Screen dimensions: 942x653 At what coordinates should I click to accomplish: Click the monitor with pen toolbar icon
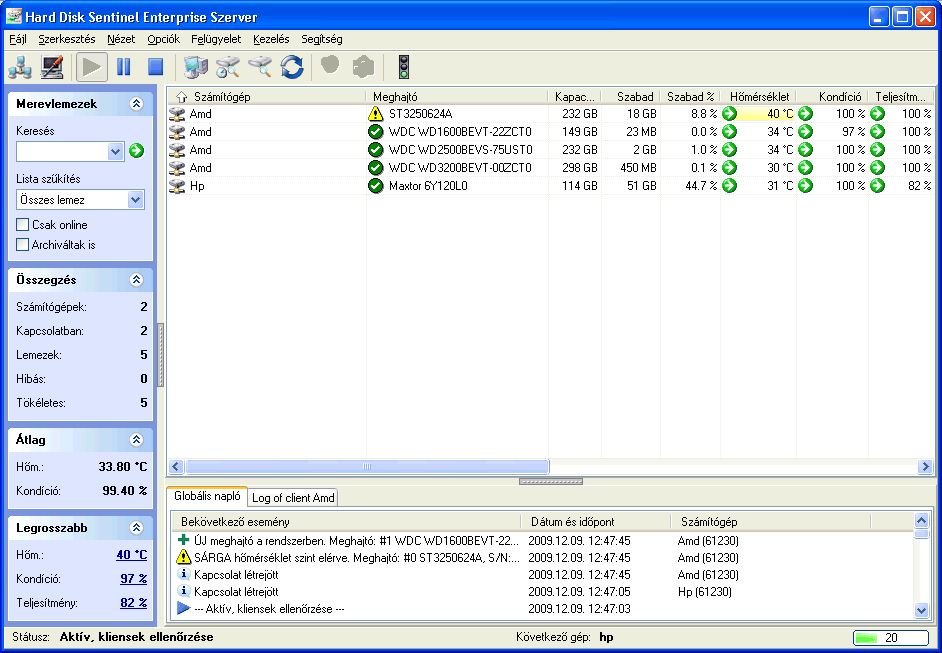[52, 67]
